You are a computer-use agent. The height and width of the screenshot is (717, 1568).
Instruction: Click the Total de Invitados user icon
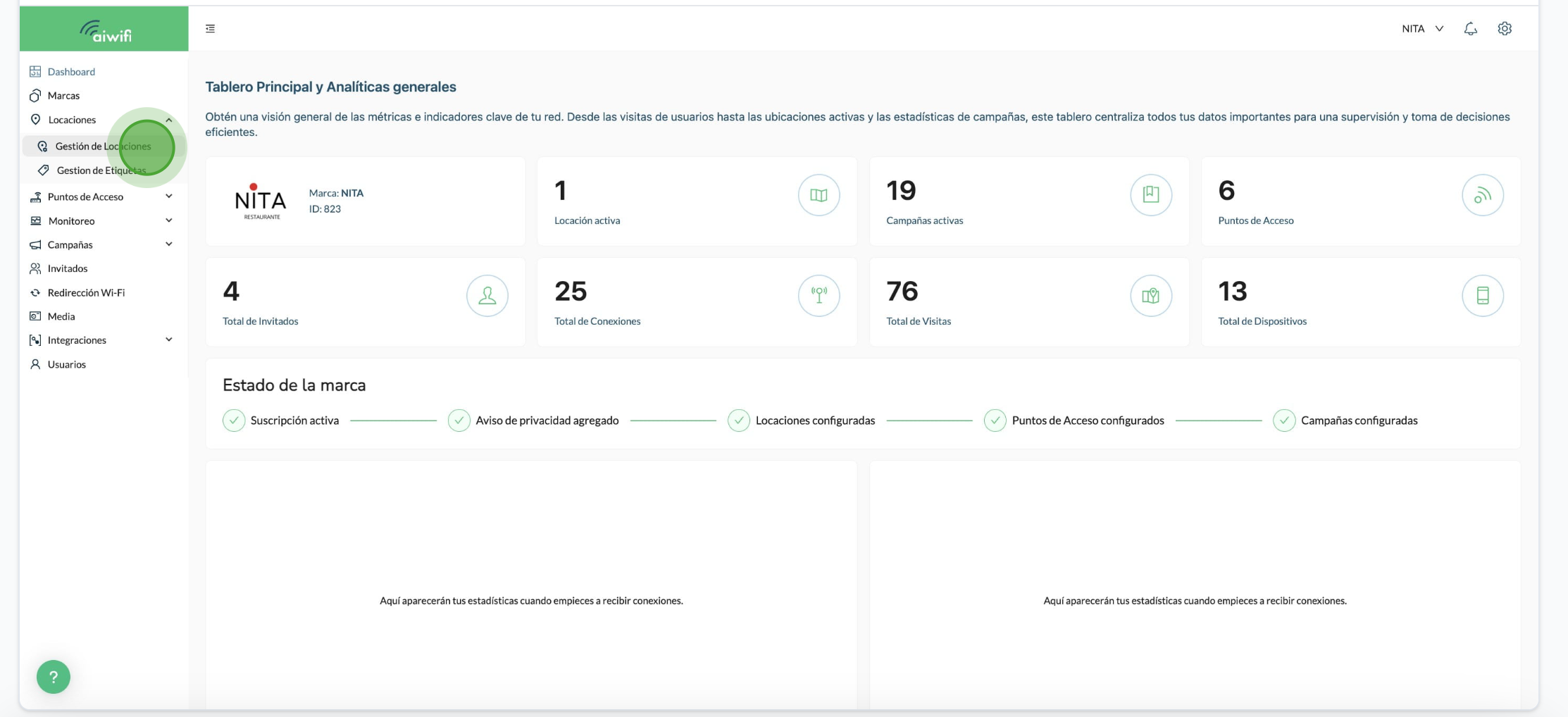pyautogui.click(x=487, y=296)
